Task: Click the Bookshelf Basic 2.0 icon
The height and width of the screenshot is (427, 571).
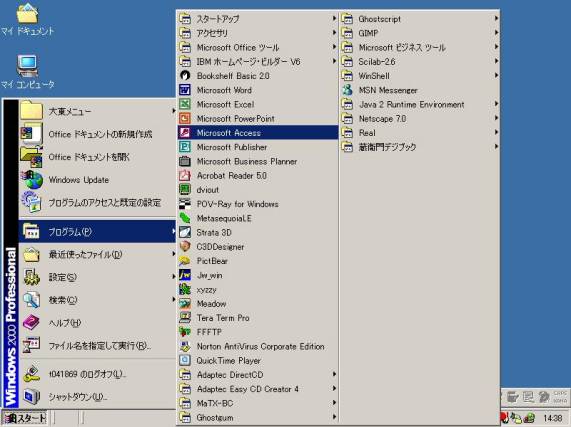Action: 185,76
